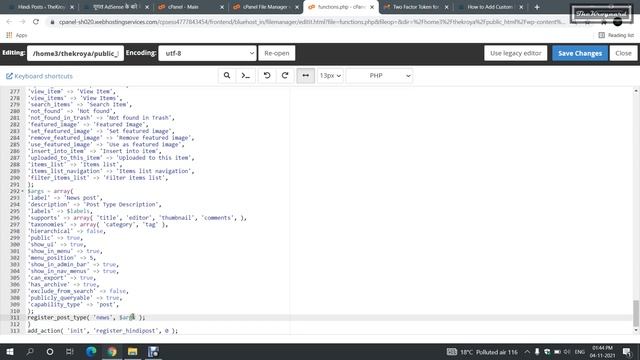
Task: Close the functions.php tab
Action: [372, 7]
